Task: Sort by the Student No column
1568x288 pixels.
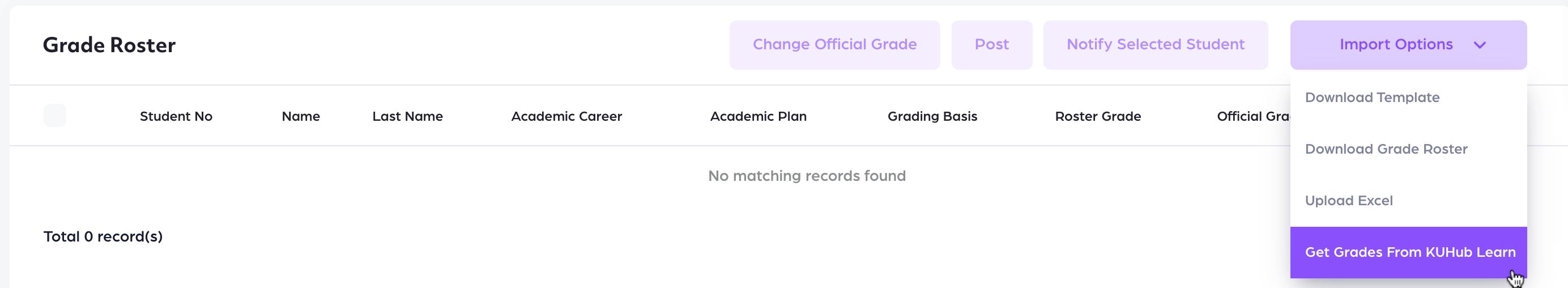Action: pos(176,116)
